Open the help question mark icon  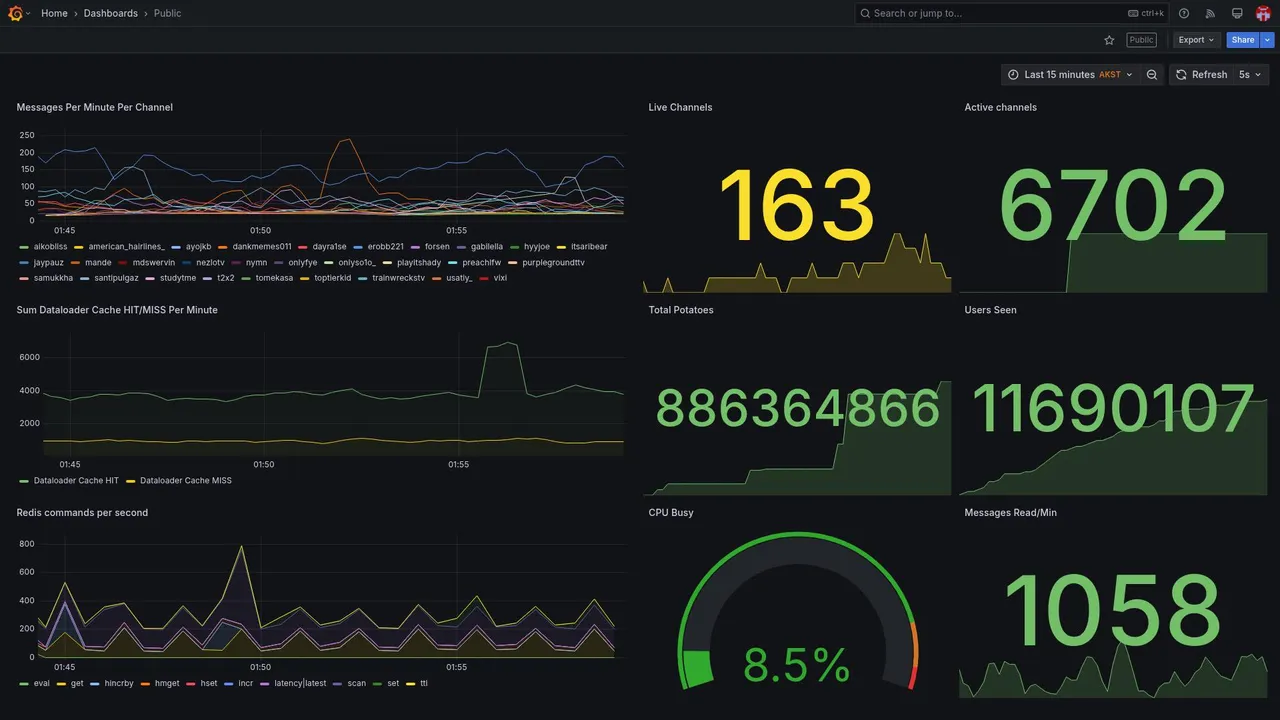1184,13
